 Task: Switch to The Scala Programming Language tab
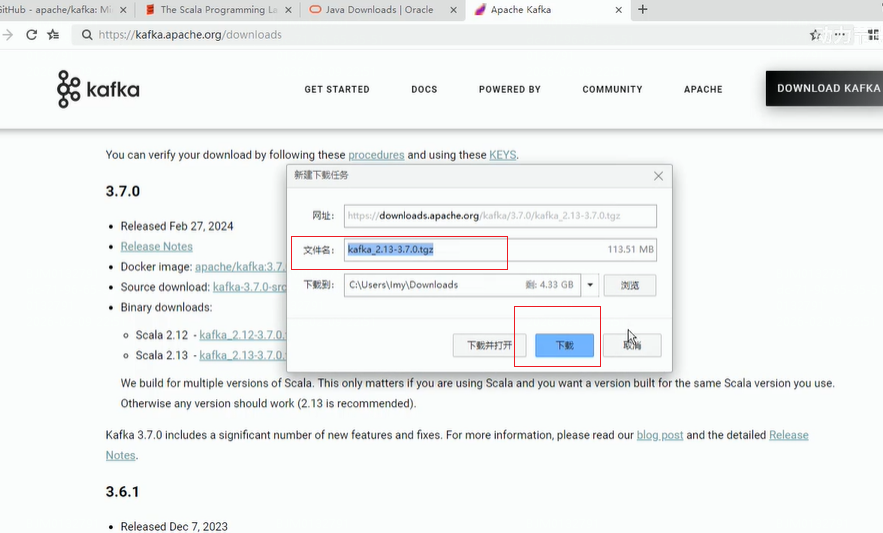[x=218, y=10]
